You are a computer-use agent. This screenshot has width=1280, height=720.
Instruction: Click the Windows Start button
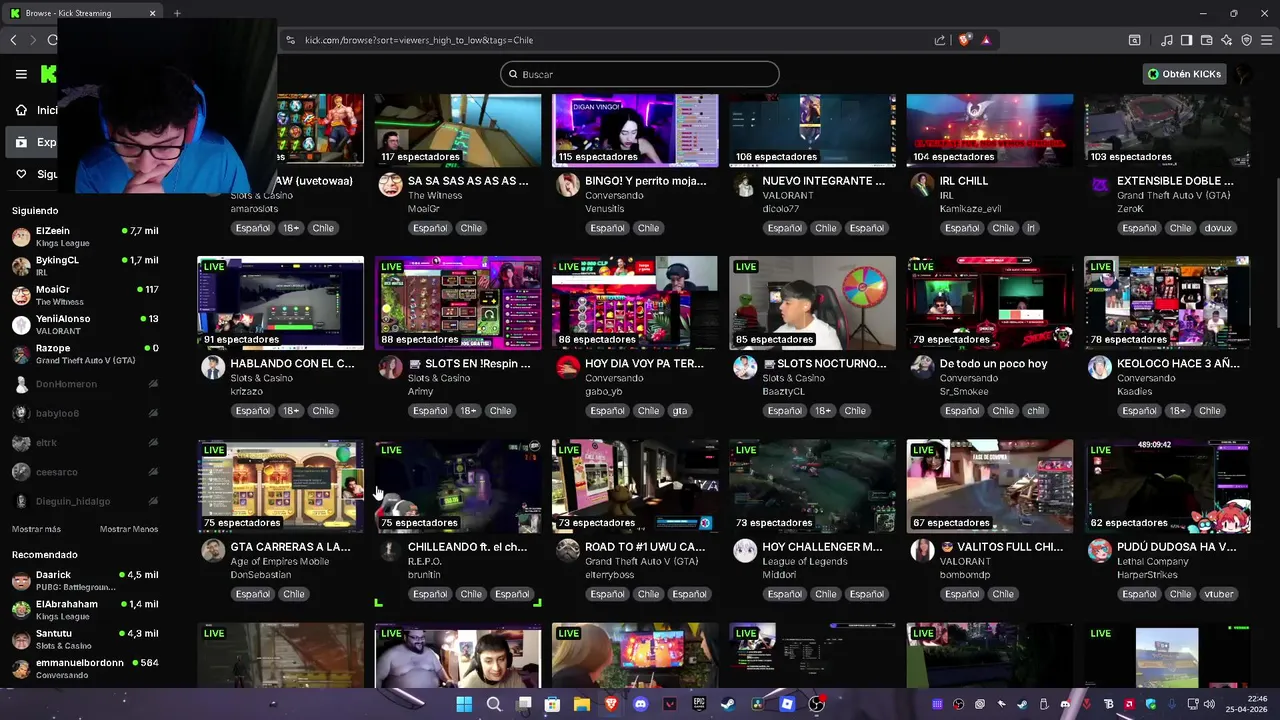click(464, 704)
